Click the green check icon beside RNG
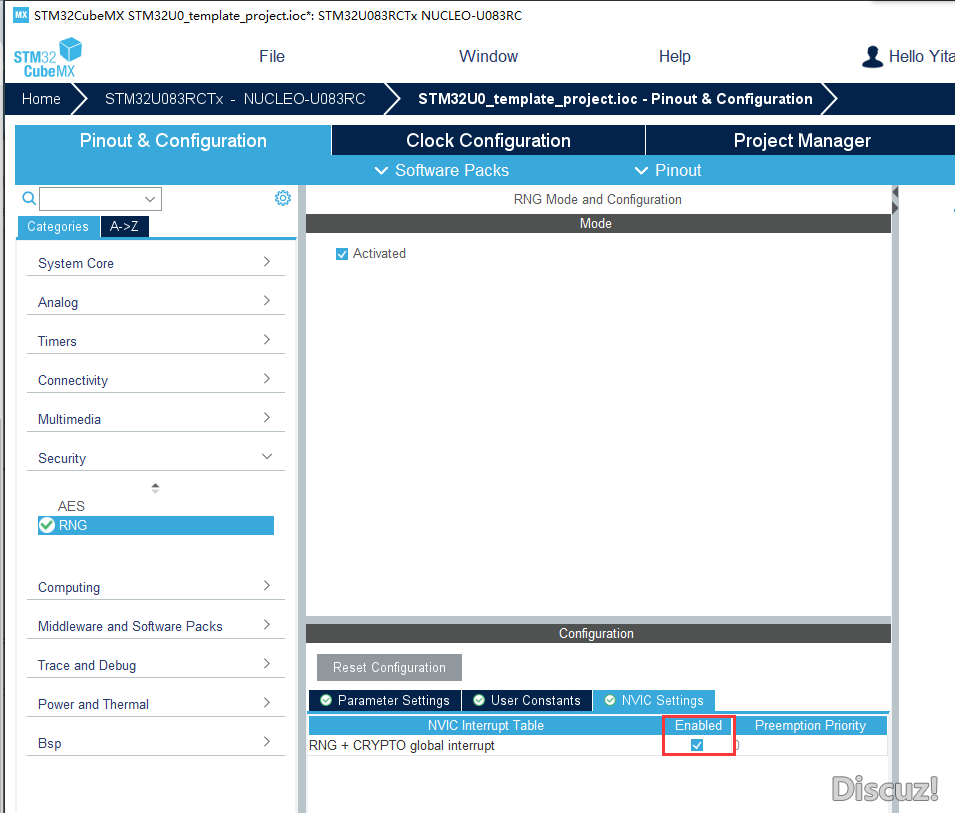This screenshot has width=955, height=813. 47,525
